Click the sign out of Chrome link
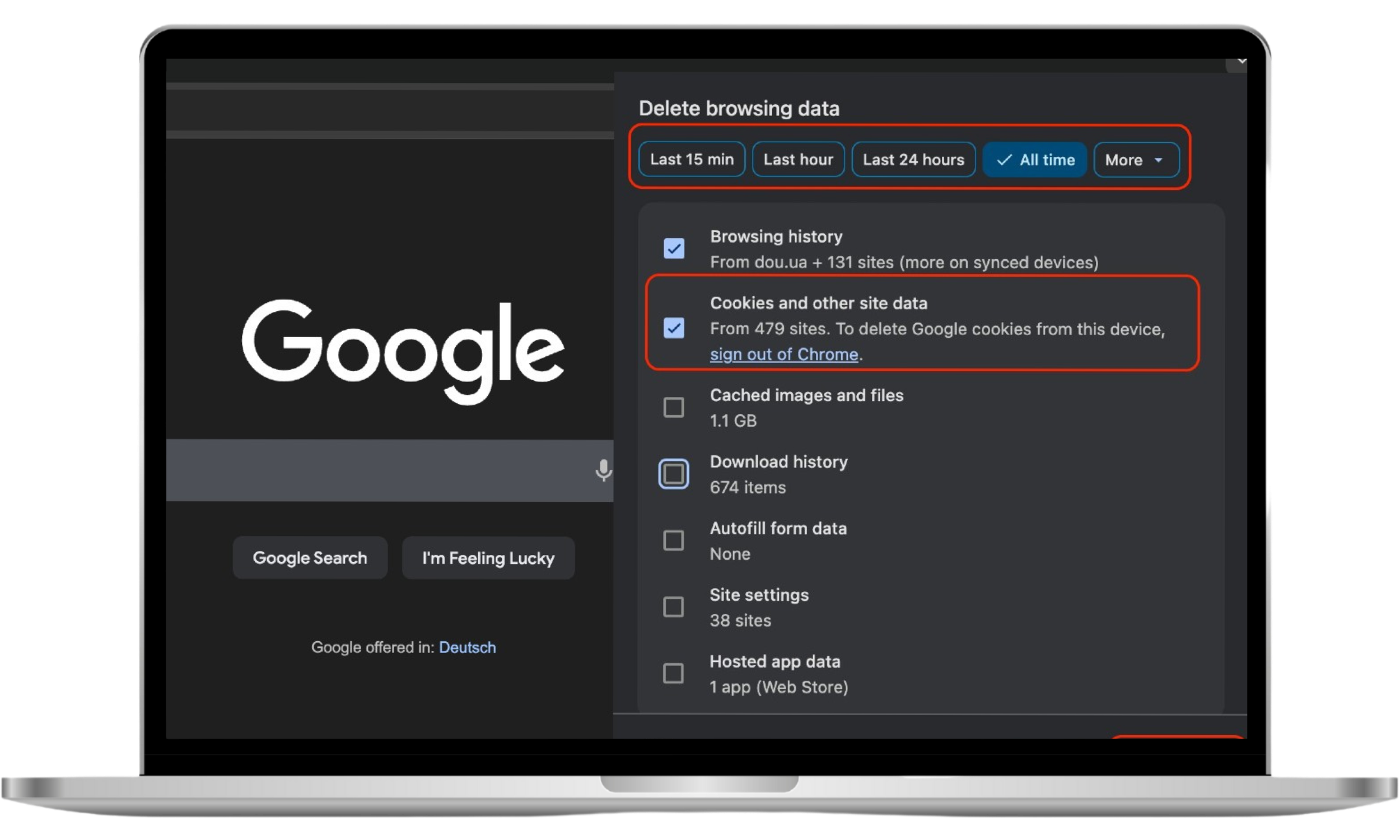This screenshot has height=840, width=1400. coord(785,354)
